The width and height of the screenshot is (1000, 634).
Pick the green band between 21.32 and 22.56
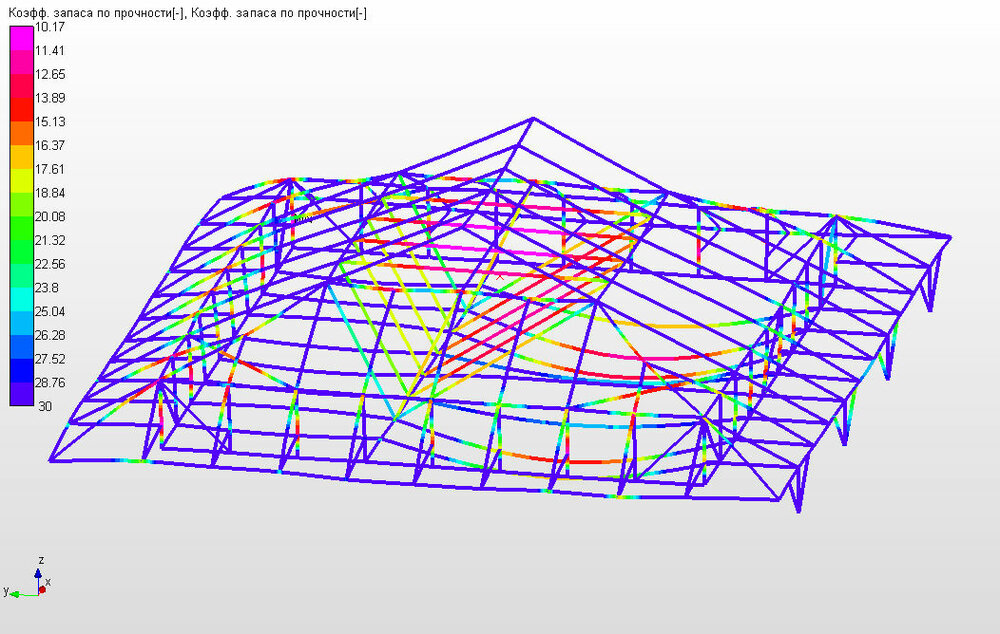21,251
